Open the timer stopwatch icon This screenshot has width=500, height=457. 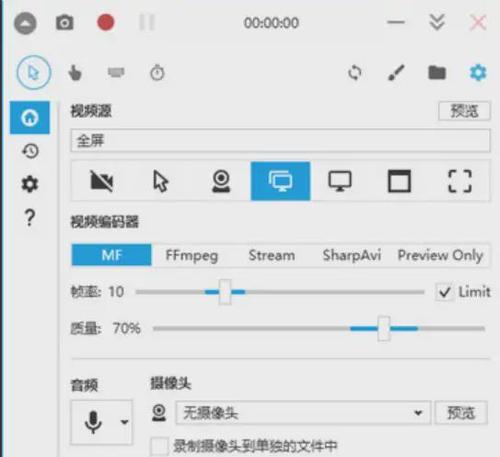[x=157, y=73]
